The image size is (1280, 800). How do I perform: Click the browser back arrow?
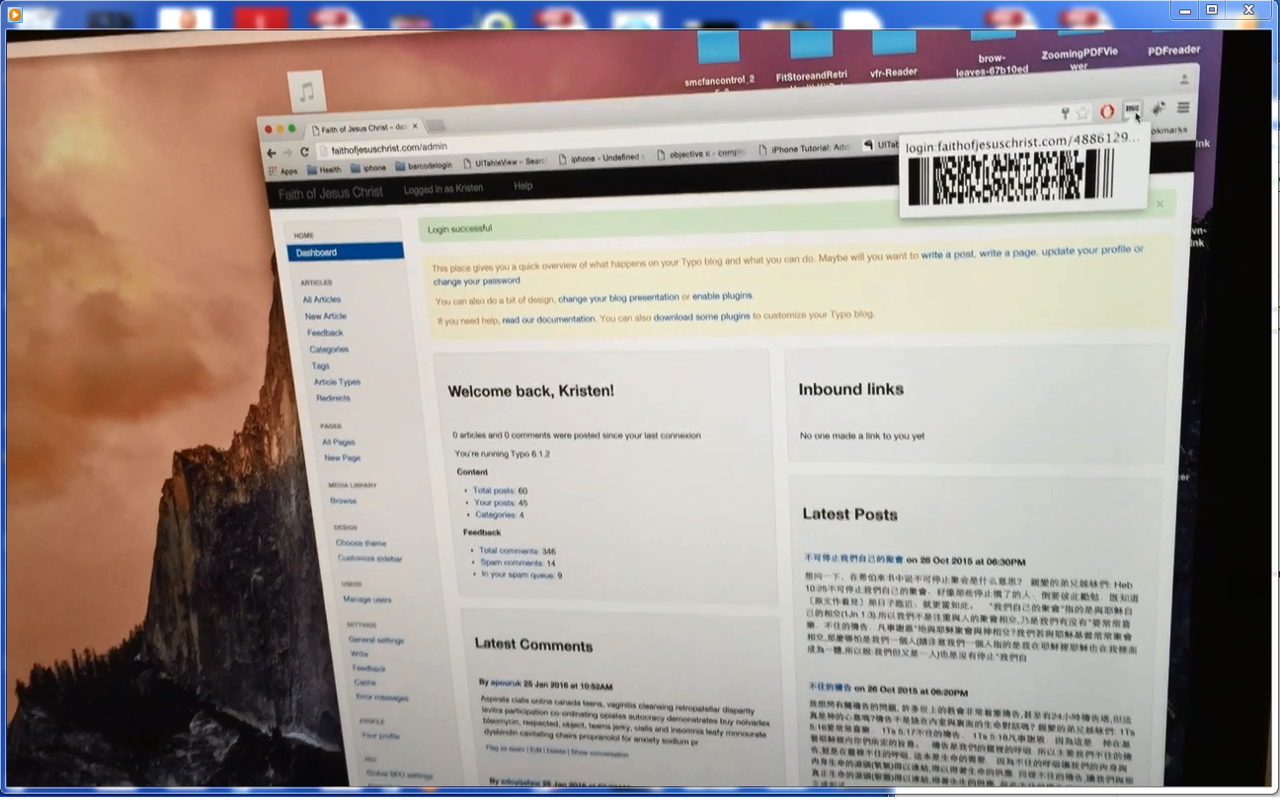point(271,152)
